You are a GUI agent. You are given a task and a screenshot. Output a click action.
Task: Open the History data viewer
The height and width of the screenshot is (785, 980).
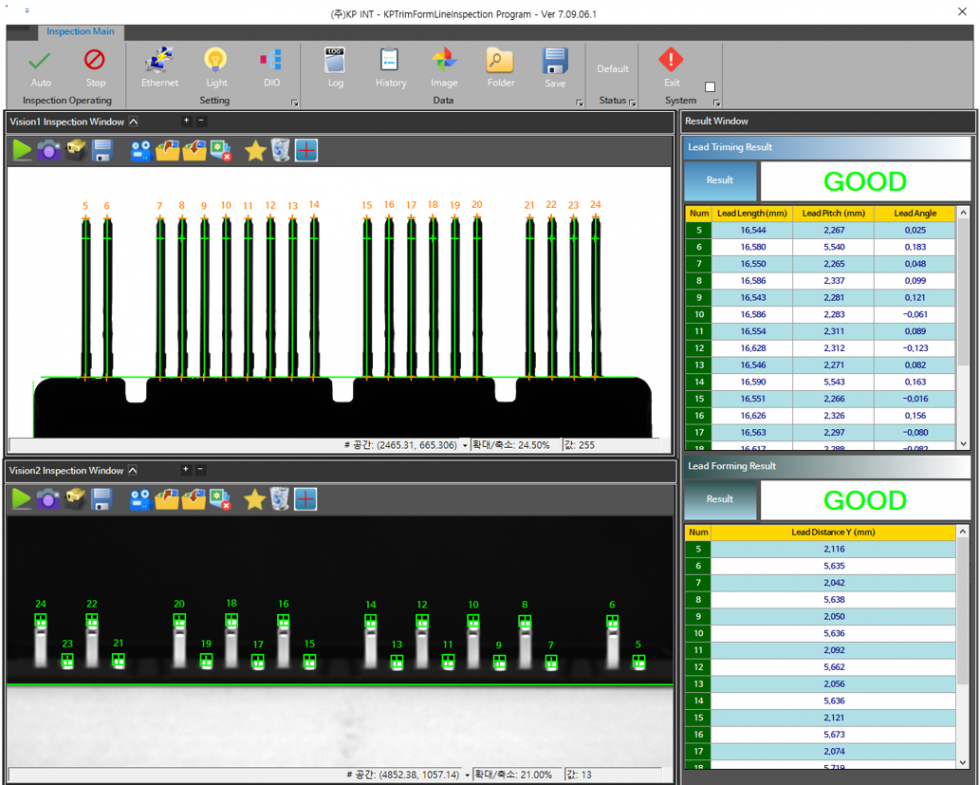coord(390,67)
